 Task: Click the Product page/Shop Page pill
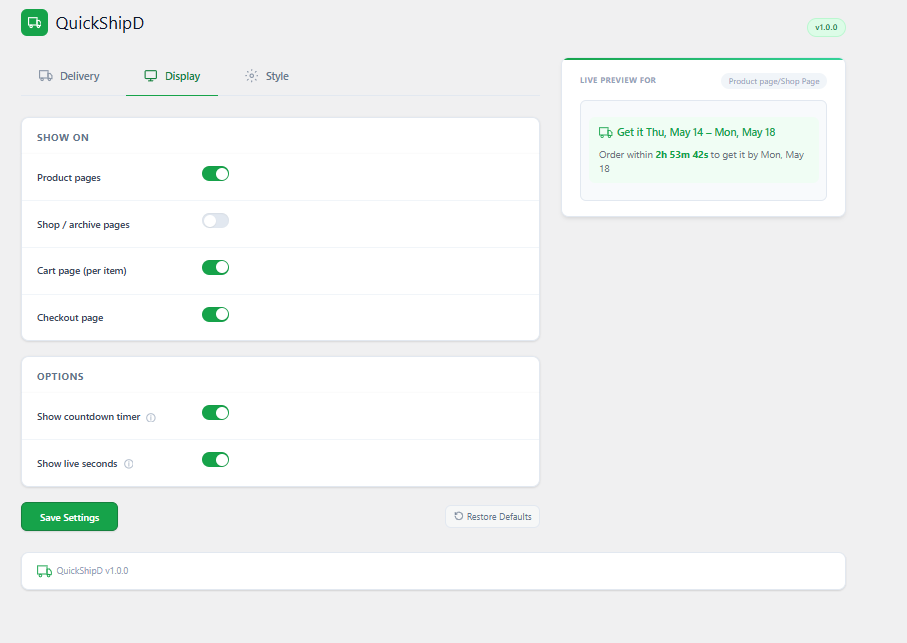click(x=773, y=81)
